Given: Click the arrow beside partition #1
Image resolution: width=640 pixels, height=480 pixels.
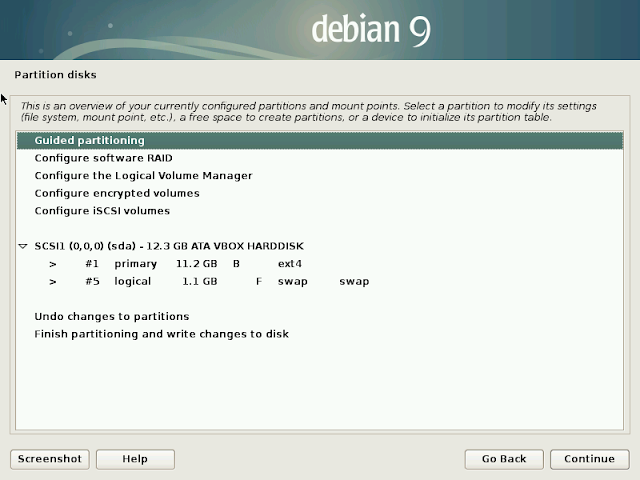Looking at the screenshot, I should [x=53, y=264].
